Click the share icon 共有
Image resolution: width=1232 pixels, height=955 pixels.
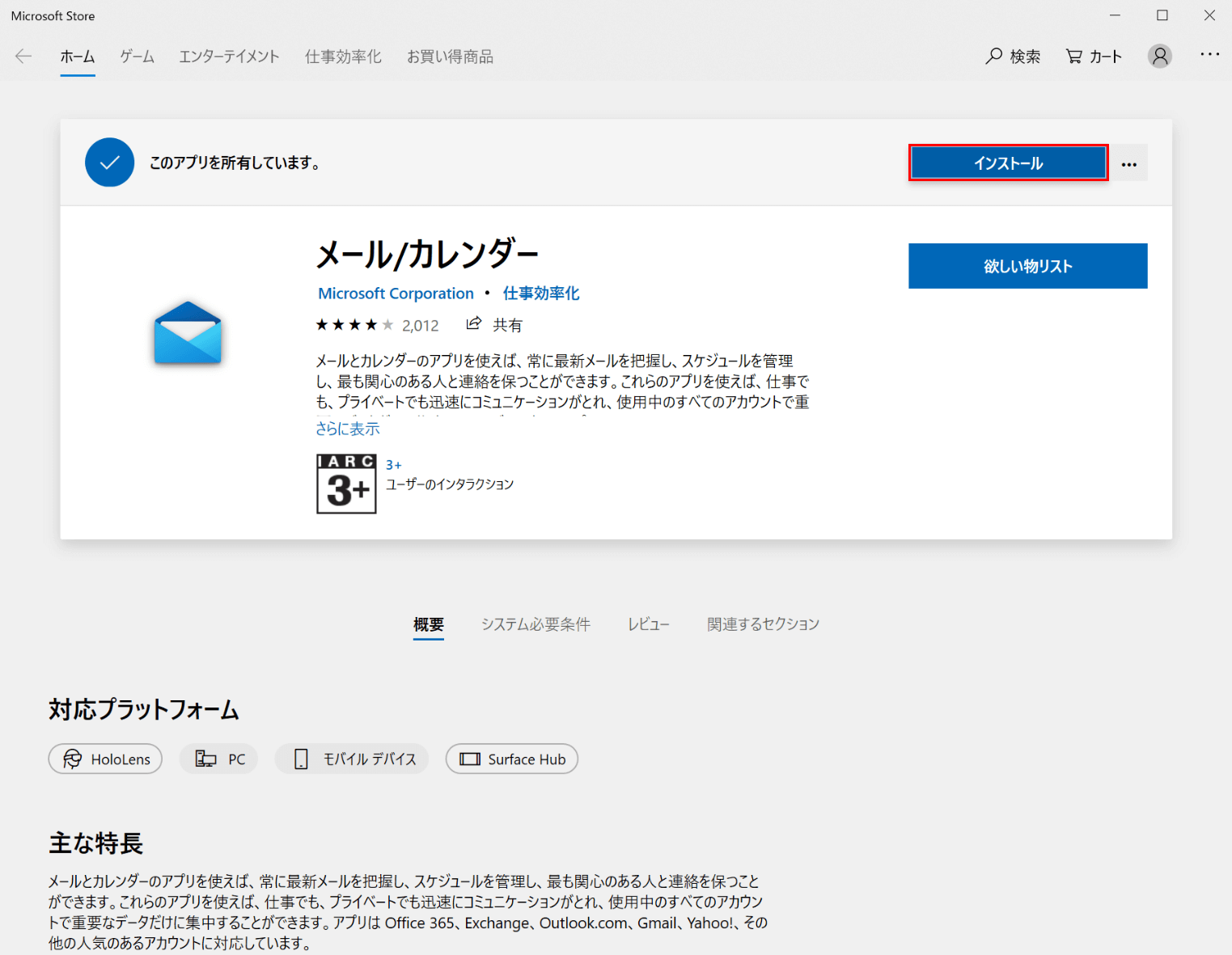[494, 324]
